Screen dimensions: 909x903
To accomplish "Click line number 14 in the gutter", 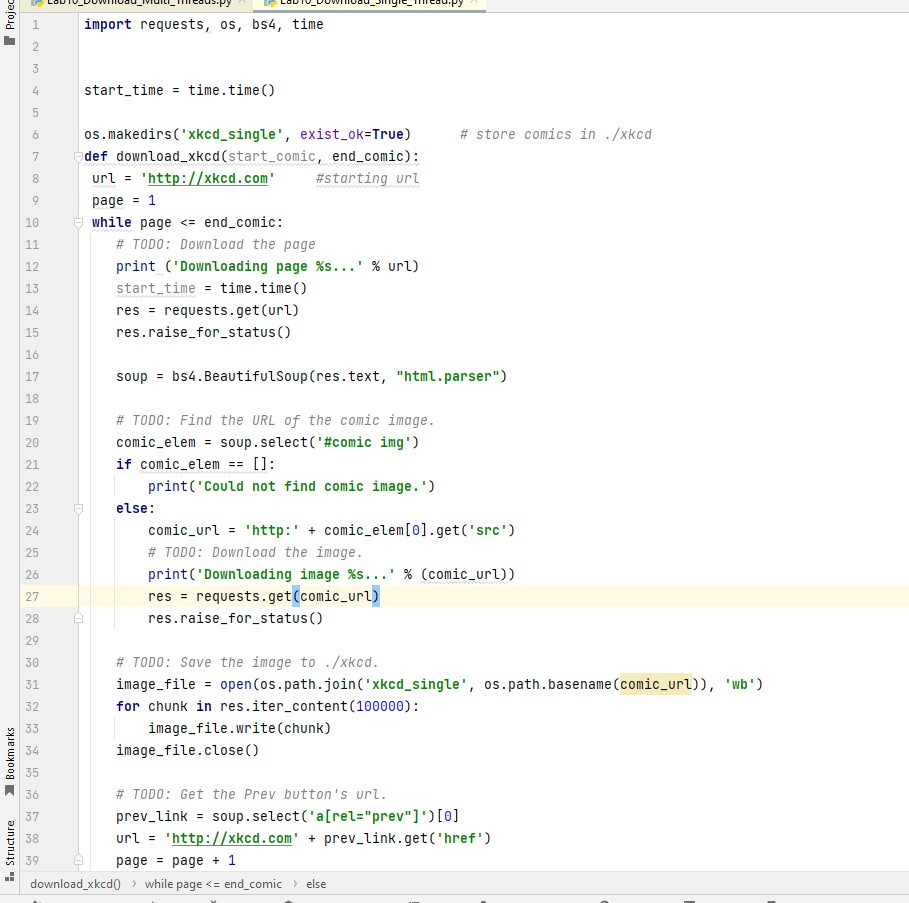I will tap(32, 311).
